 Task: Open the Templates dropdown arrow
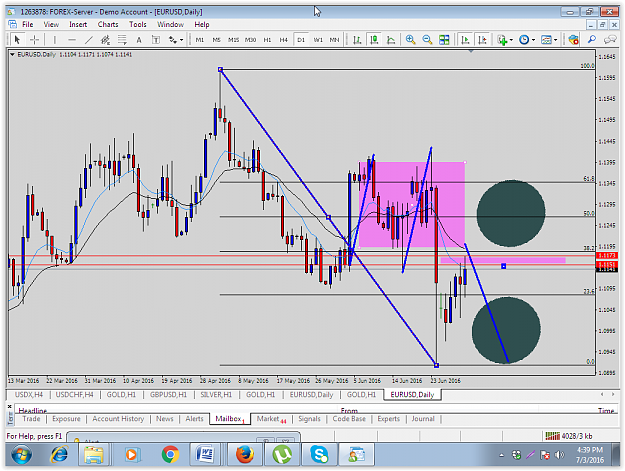(x=556, y=40)
